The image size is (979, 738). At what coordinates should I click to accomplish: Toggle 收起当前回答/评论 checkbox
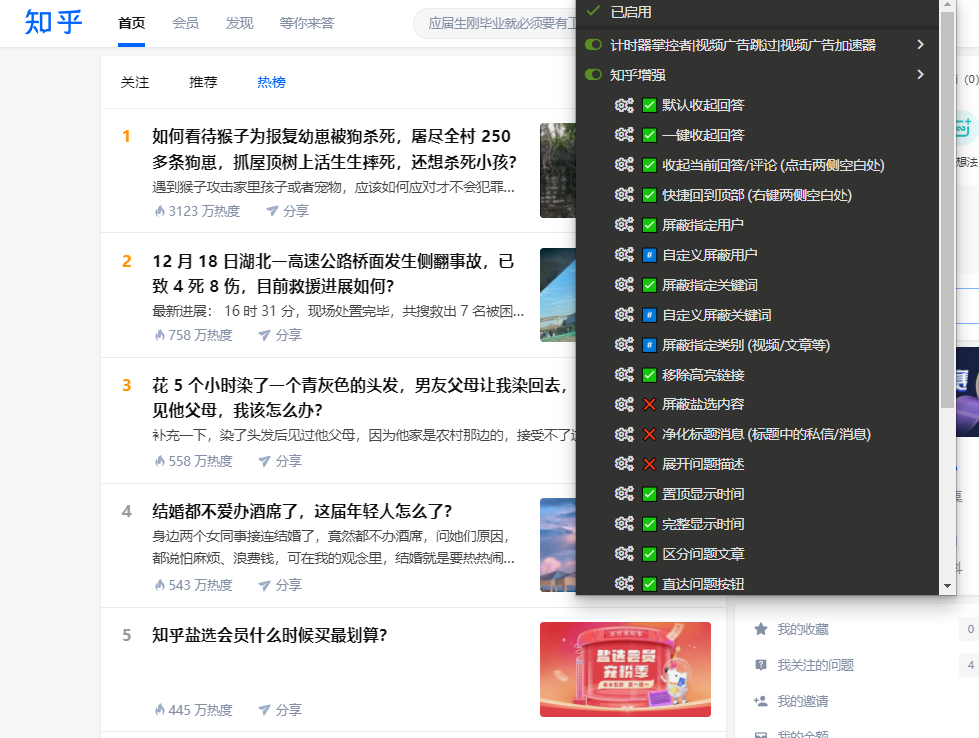pyautogui.click(x=649, y=165)
